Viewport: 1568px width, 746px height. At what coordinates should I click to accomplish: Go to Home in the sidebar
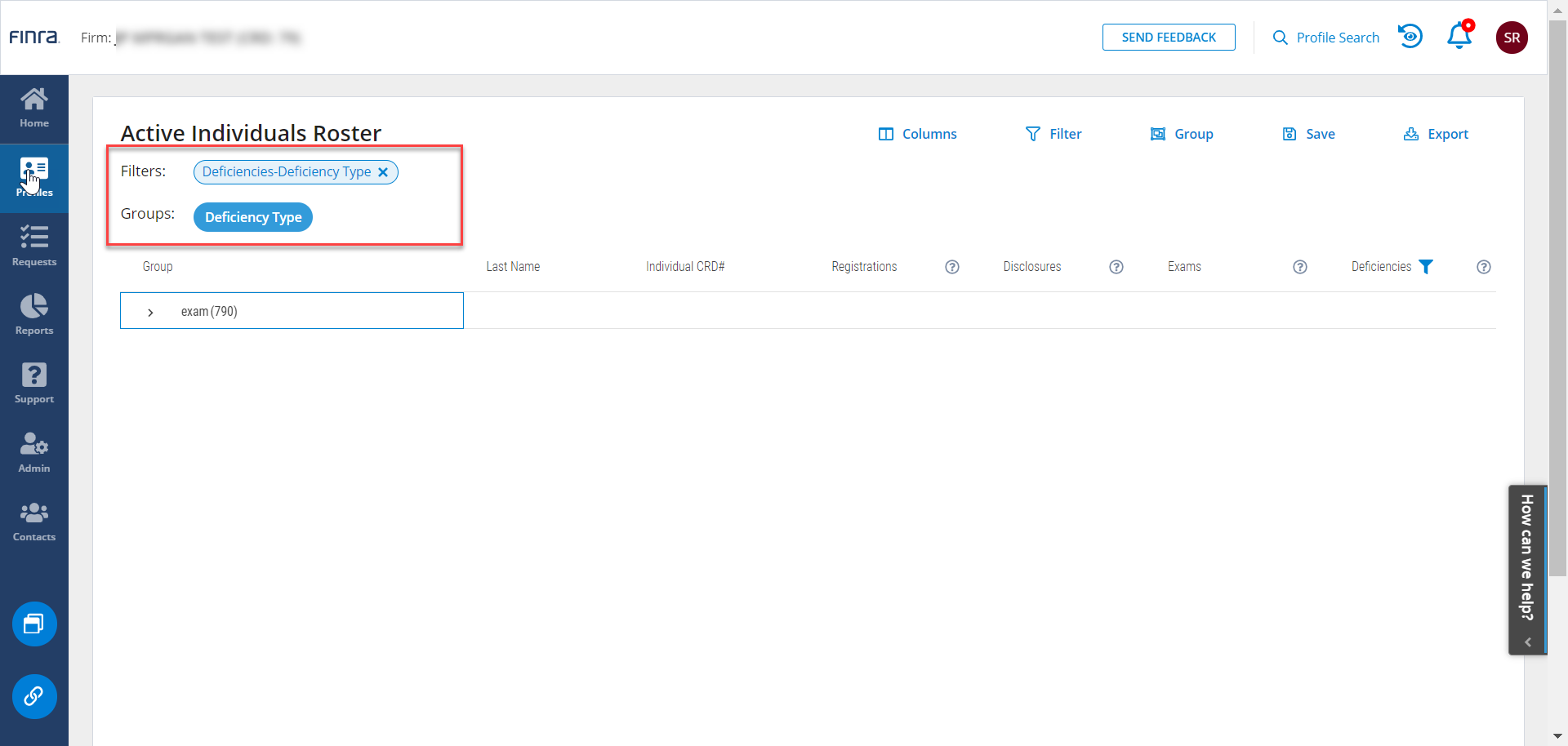pos(34,109)
